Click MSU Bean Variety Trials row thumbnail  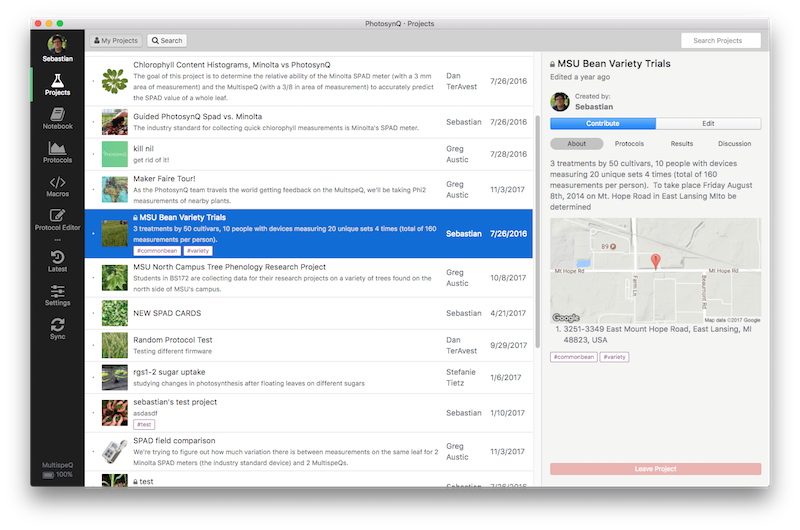pos(114,234)
